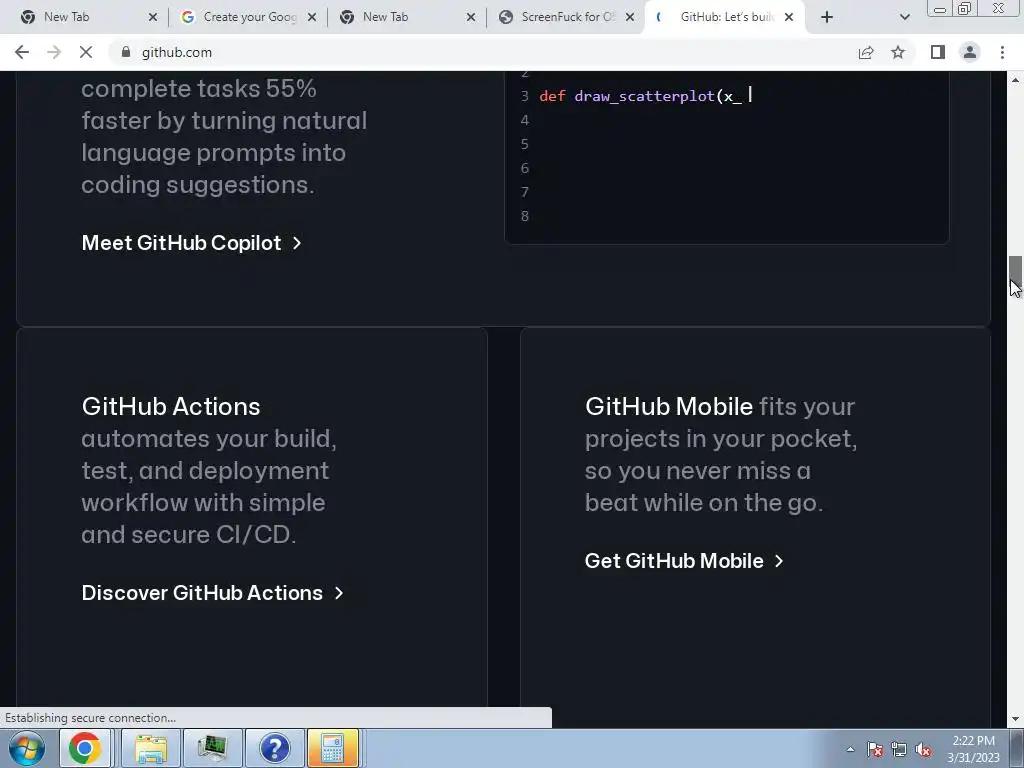Open the Get GitHub Mobile link
1024x768 pixels.
click(684, 561)
